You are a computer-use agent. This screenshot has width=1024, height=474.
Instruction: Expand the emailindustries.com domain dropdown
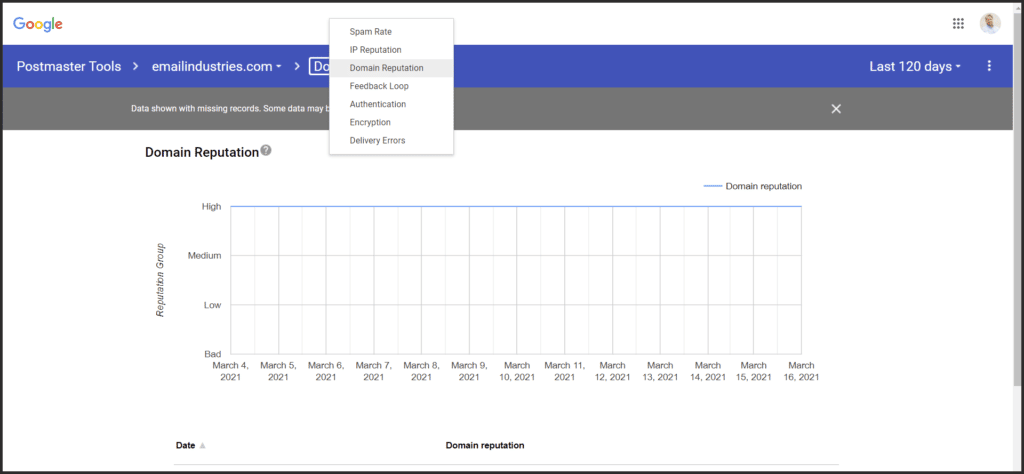(216, 67)
